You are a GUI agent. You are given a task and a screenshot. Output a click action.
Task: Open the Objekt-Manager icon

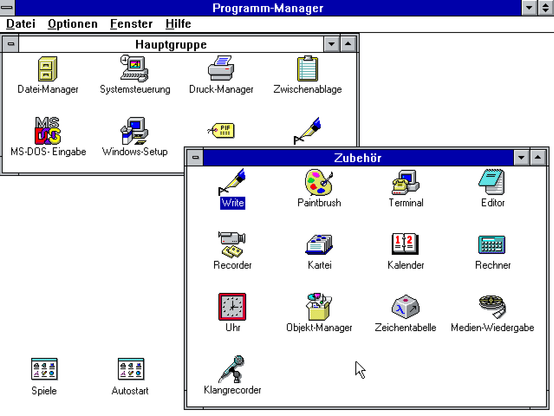click(x=319, y=306)
